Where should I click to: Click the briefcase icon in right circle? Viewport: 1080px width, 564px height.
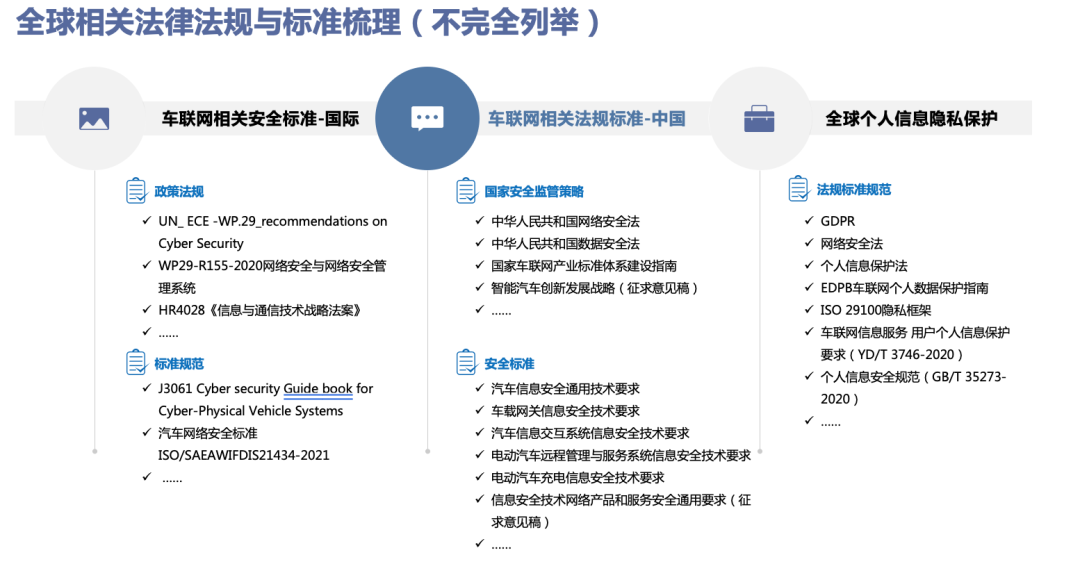tap(759, 118)
